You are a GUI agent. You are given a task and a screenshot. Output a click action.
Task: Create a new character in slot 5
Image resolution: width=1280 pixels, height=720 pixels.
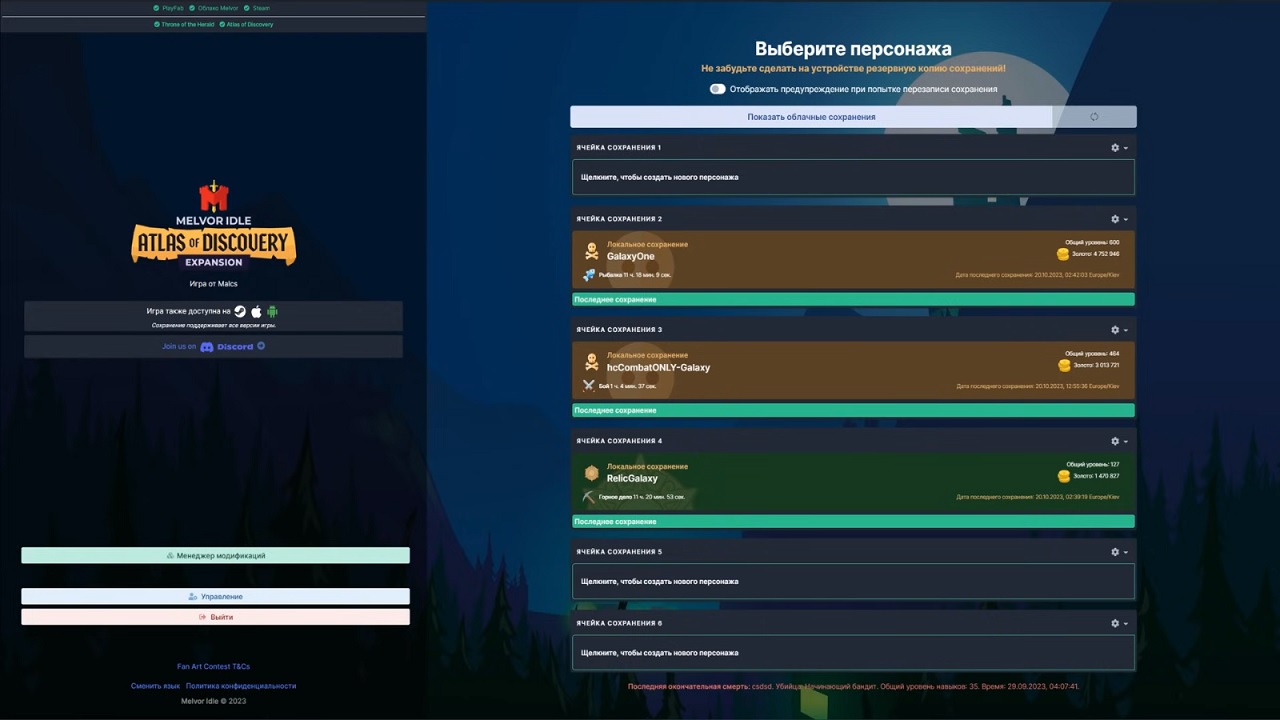(x=853, y=581)
